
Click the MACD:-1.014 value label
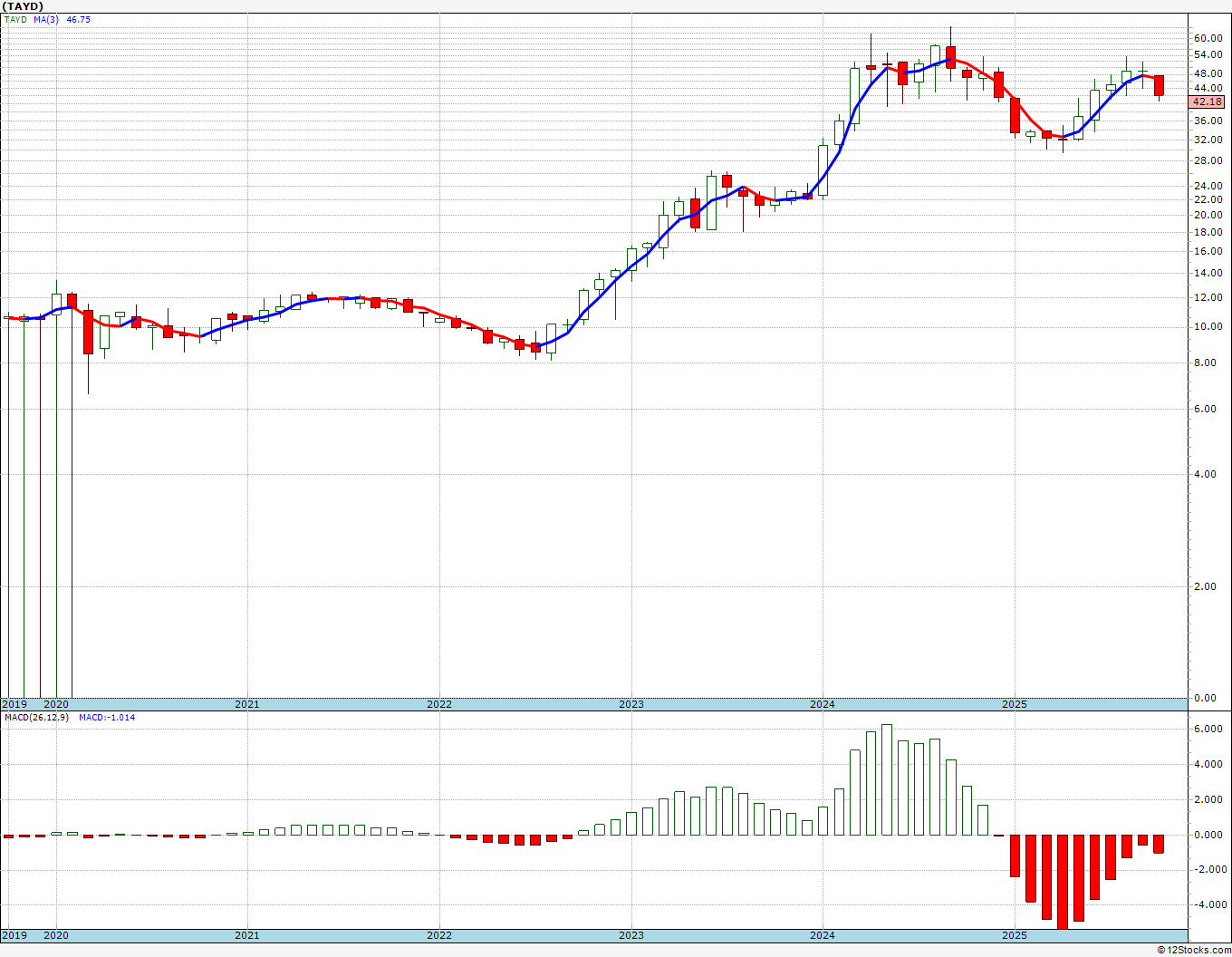pos(107,717)
